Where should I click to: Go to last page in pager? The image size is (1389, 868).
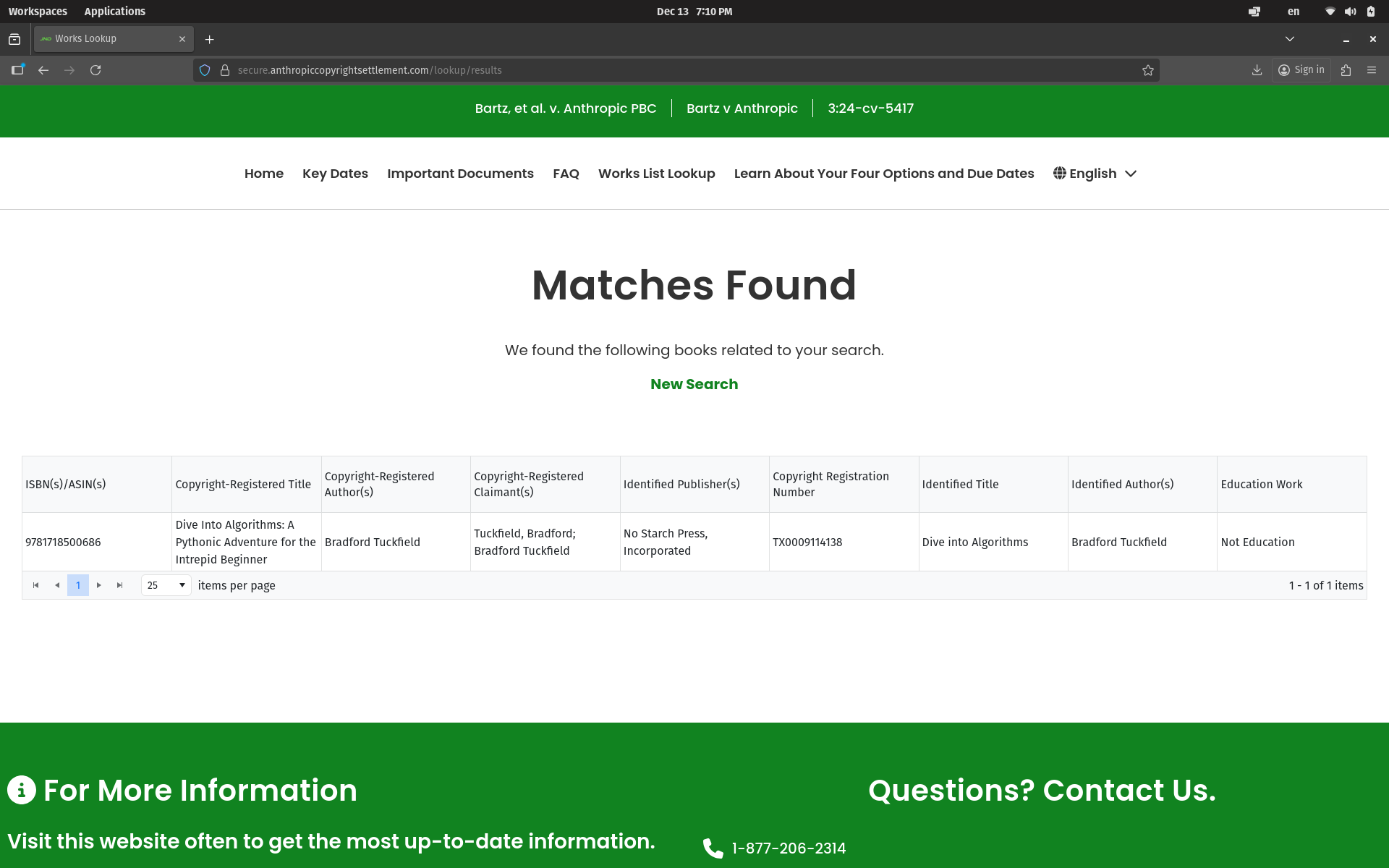tap(120, 585)
